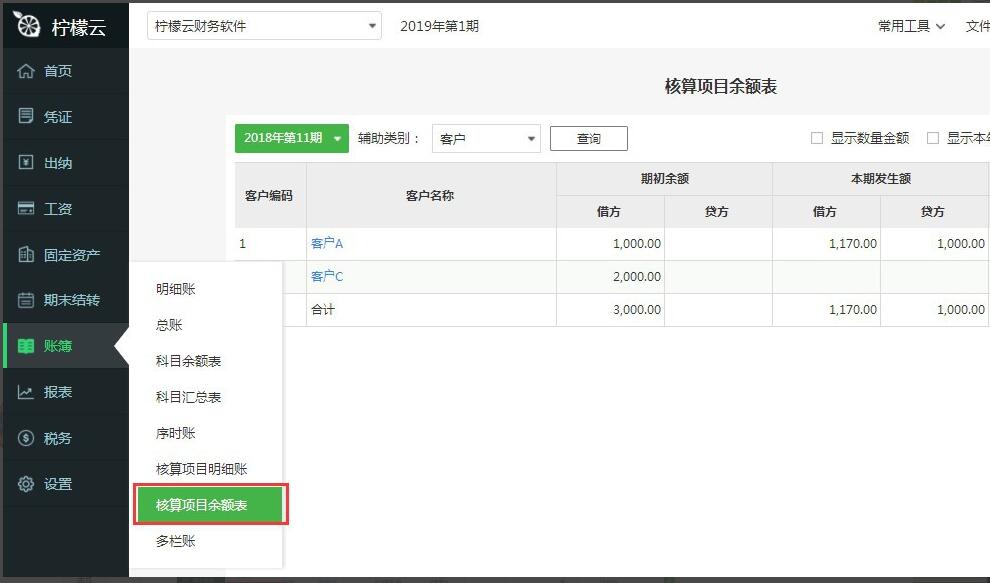
Task: Click 客户C 期初借方 2,000.00 cell
Action: (610, 276)
